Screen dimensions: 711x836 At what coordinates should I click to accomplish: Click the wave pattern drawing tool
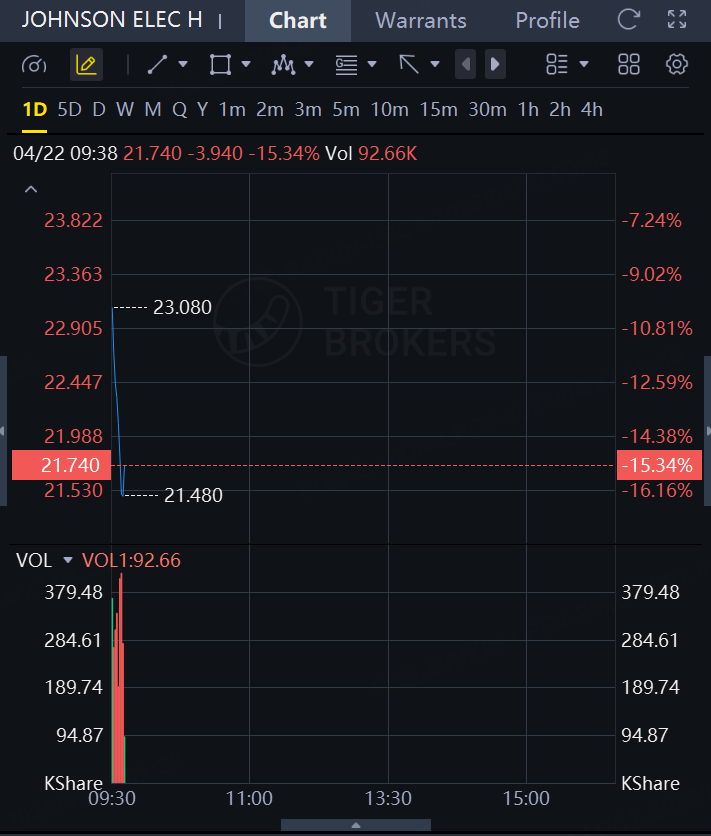point(283,65)
